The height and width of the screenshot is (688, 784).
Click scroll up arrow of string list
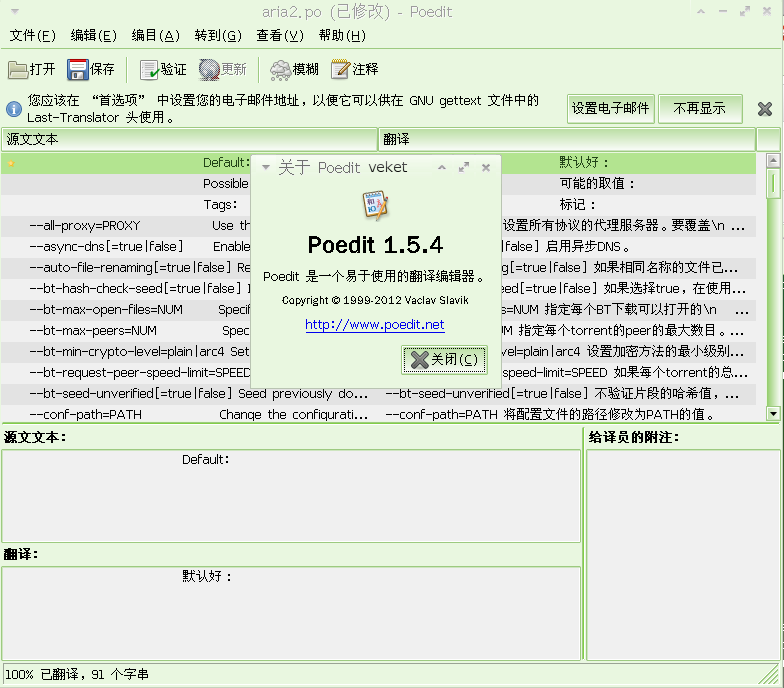click(773, 161)
